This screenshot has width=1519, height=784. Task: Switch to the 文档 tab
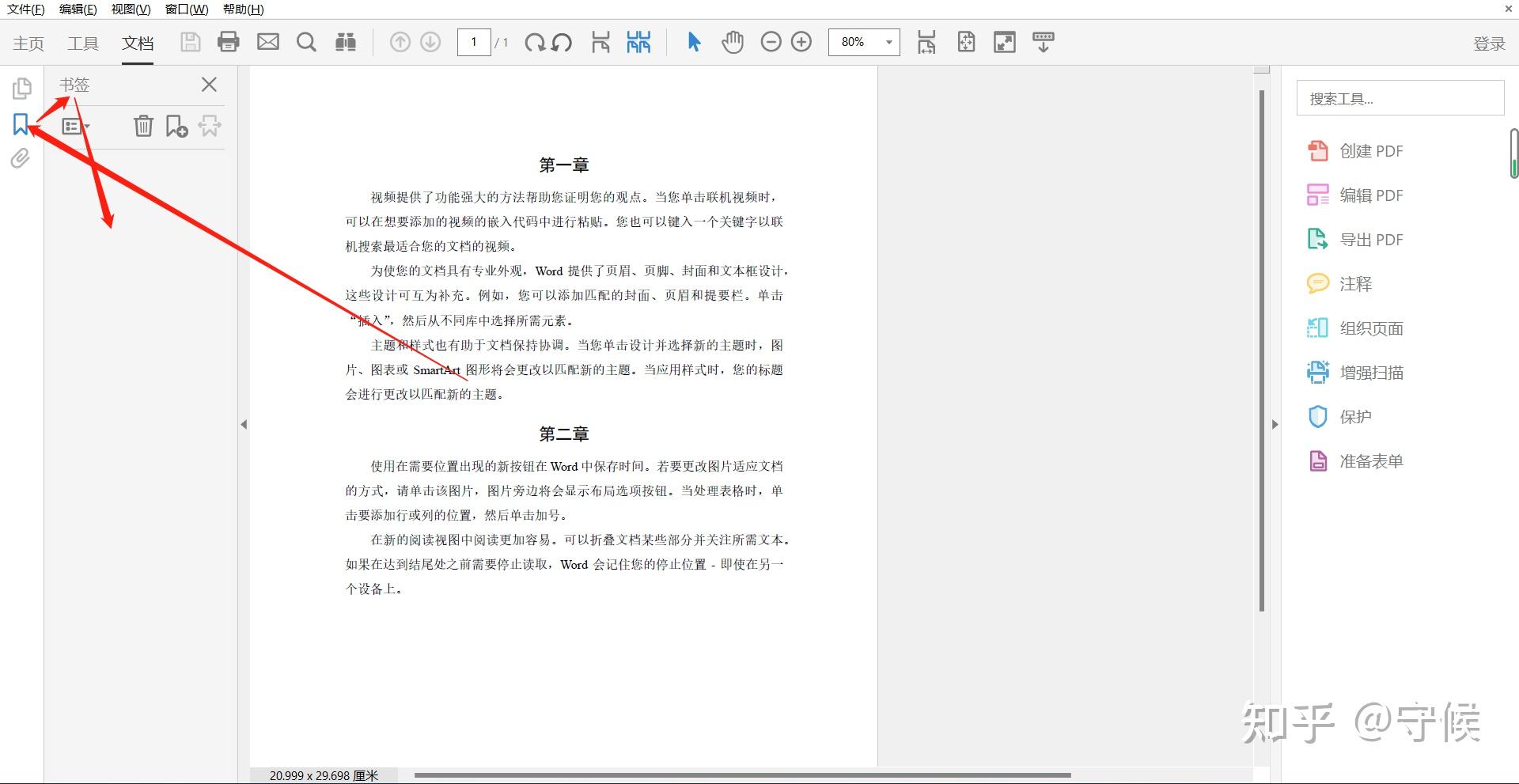pyautogui.click(x=138, y=44)
